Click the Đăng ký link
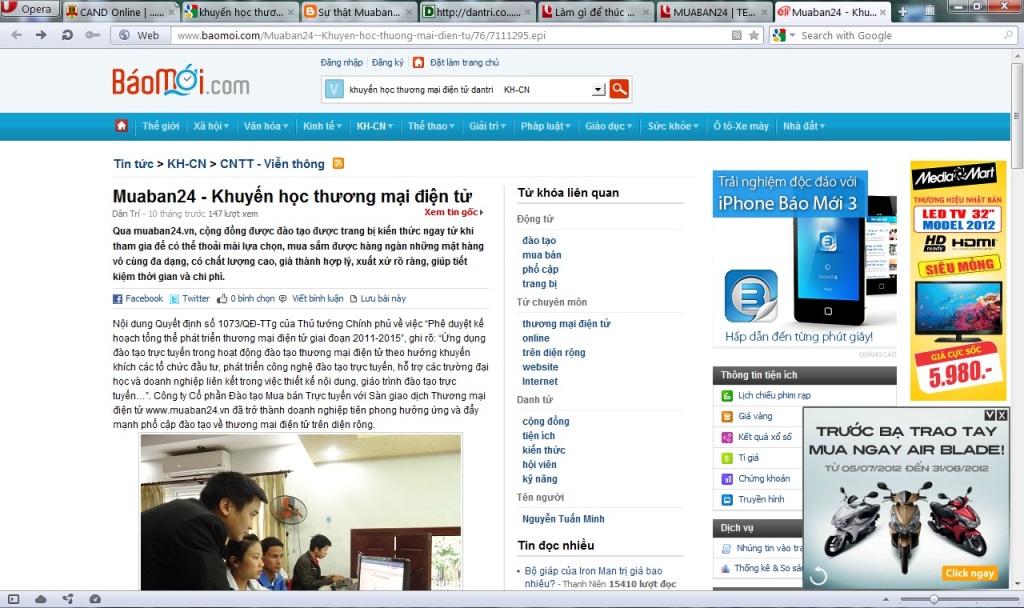1024x608 pixels. [387, 63]
